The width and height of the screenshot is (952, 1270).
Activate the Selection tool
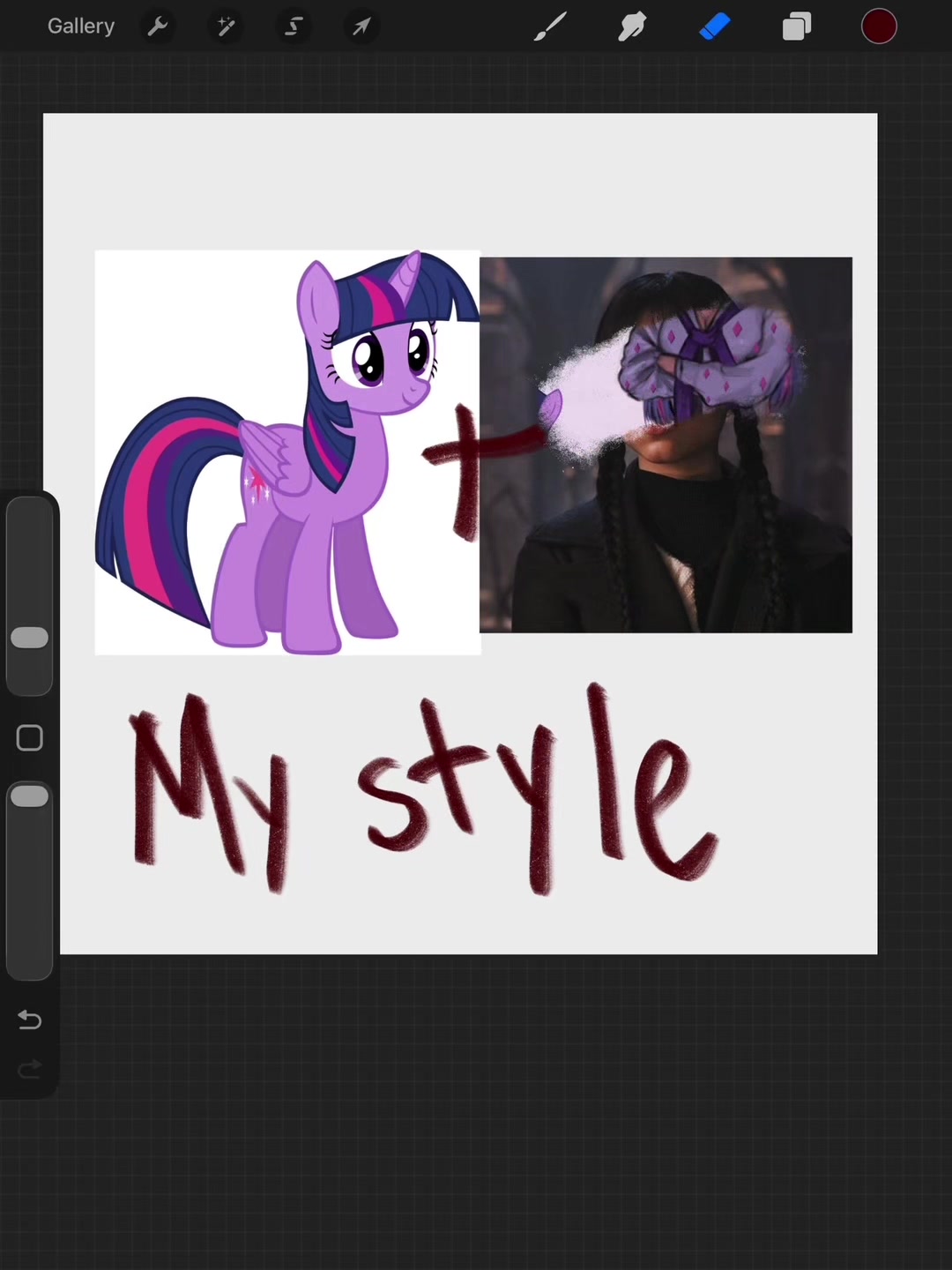pyautogui.click(x=294, y=26)
